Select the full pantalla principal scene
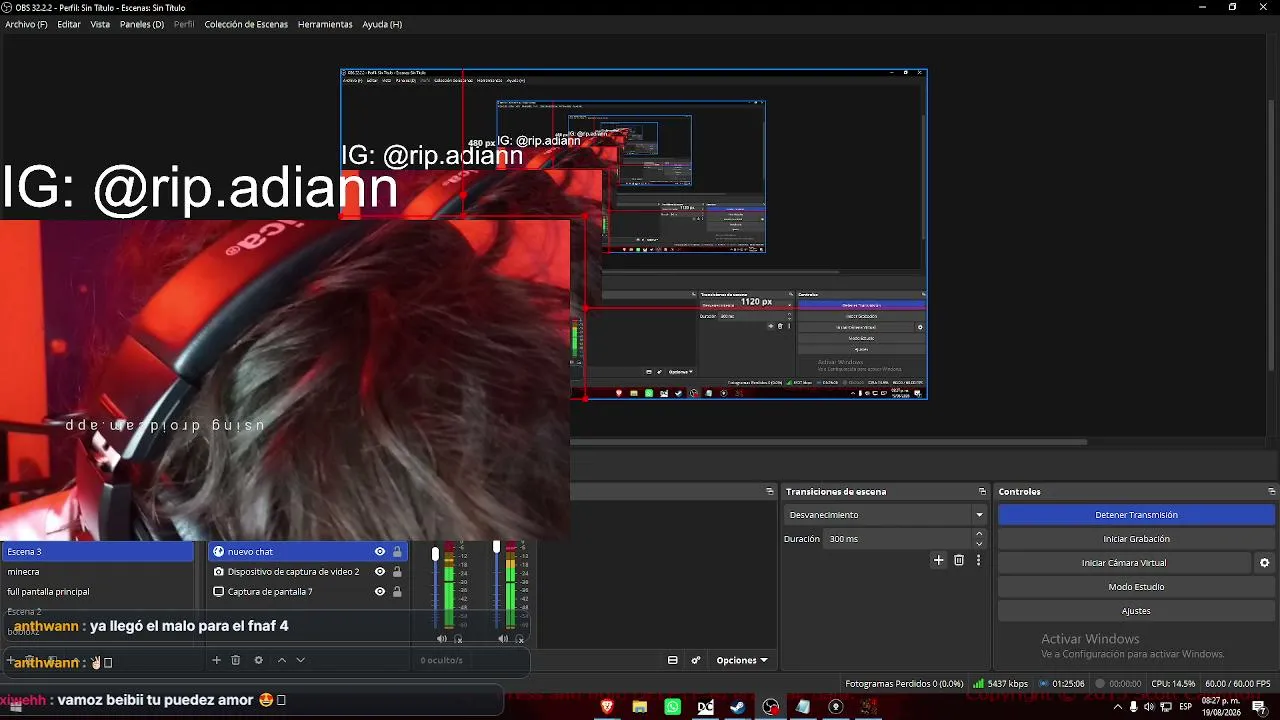1280x720 pixels. pos(97,592)
